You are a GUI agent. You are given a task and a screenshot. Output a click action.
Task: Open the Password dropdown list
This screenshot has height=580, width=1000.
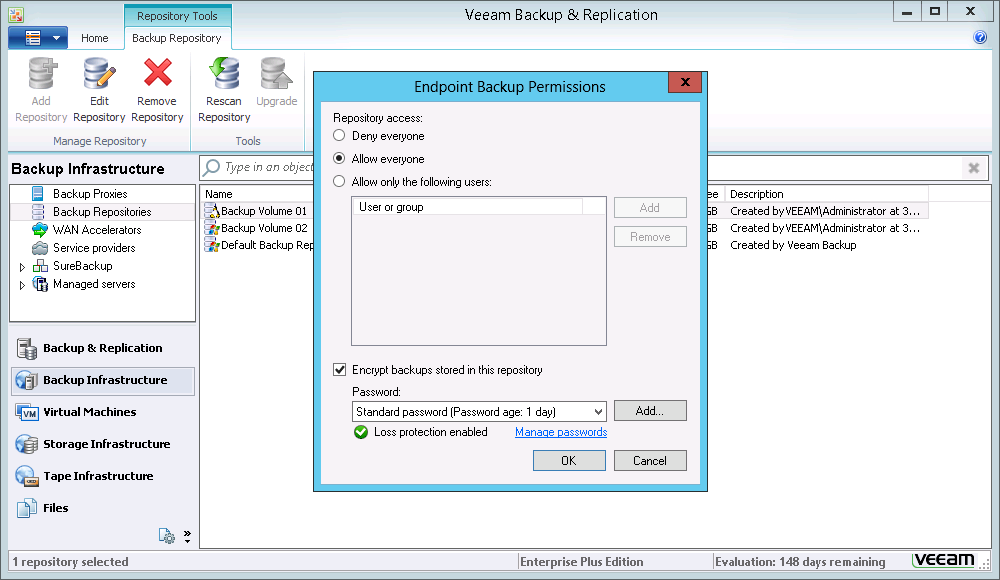(x=598, y=412)
